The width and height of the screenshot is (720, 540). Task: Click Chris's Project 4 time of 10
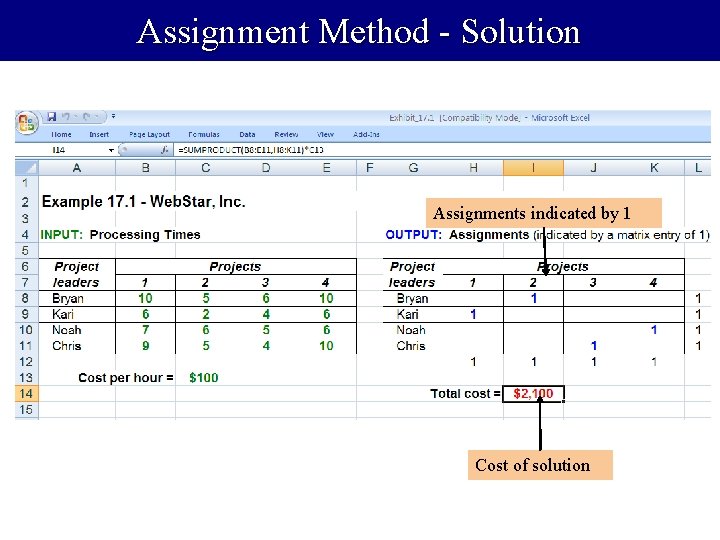(x=326, y=346)
